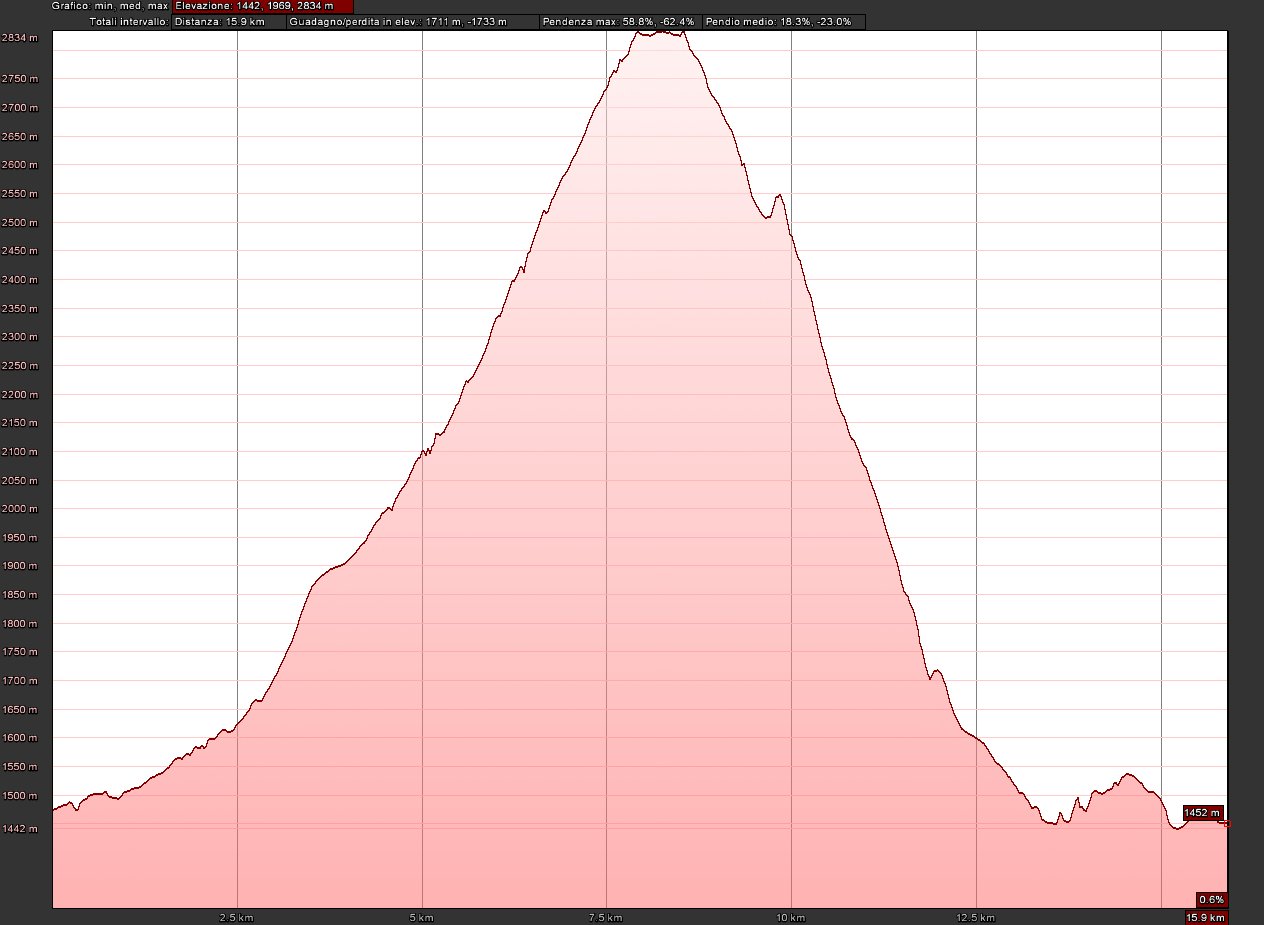This screenshot has height=925, width=1264.
Task: Click the red square cursor marker on the profile
Action: (1227, 825)
